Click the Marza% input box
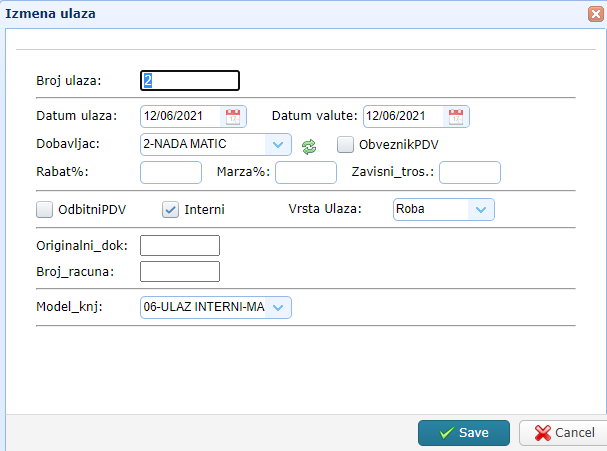Image resolution: width=607 pixels, height=451 pixels. pyautogui.click(x=305, y=172)
